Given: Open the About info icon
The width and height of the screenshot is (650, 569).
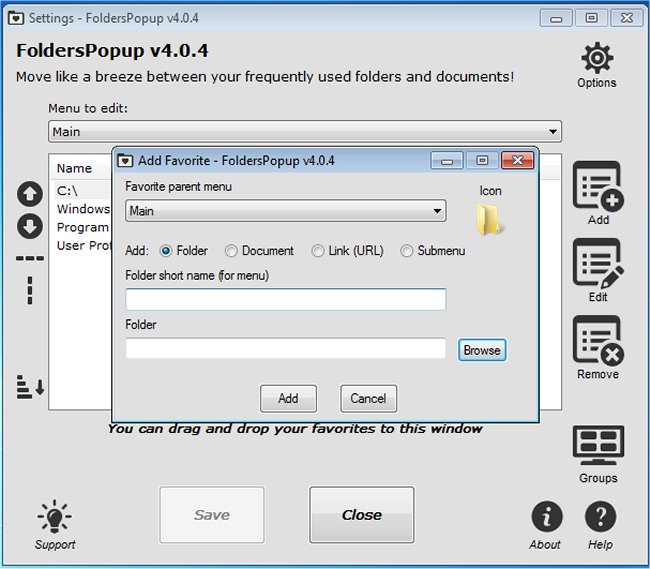Looking at the screenshot, I should pyautogui.click(x=547, y=516).
